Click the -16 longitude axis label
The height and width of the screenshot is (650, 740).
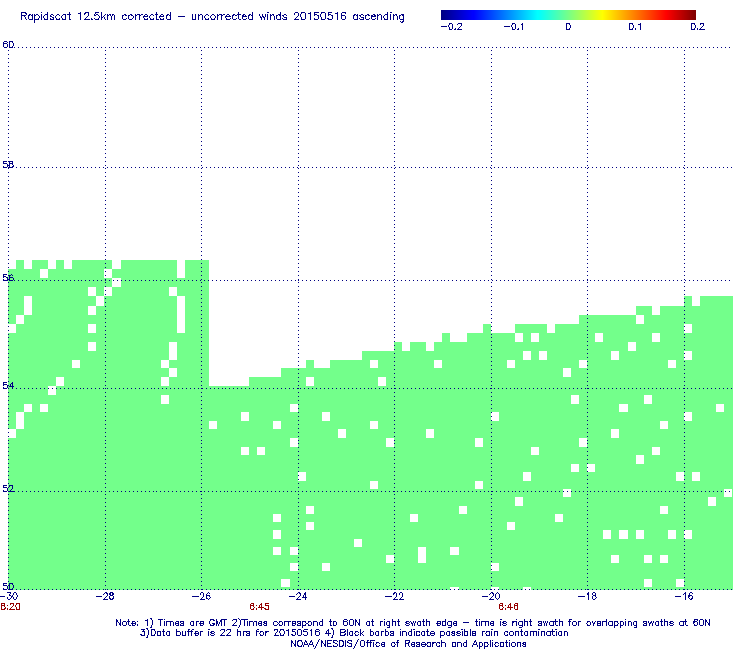(684, 597)
